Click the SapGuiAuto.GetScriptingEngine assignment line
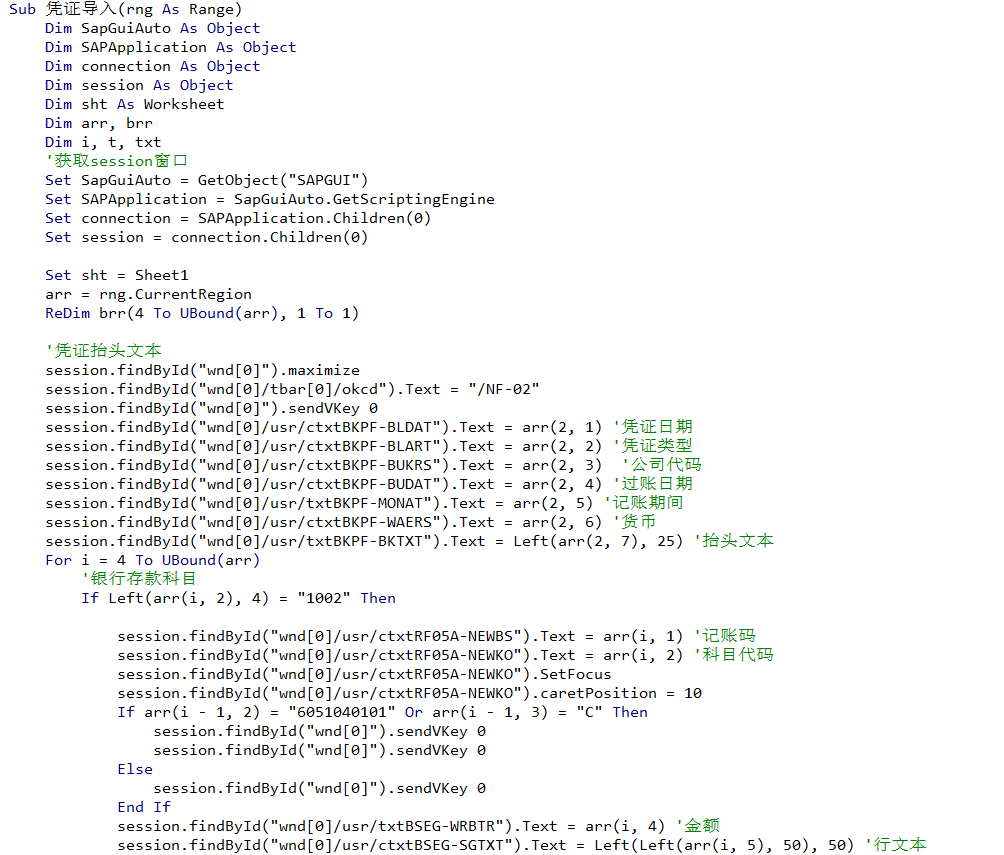 [x=270, y=200]
